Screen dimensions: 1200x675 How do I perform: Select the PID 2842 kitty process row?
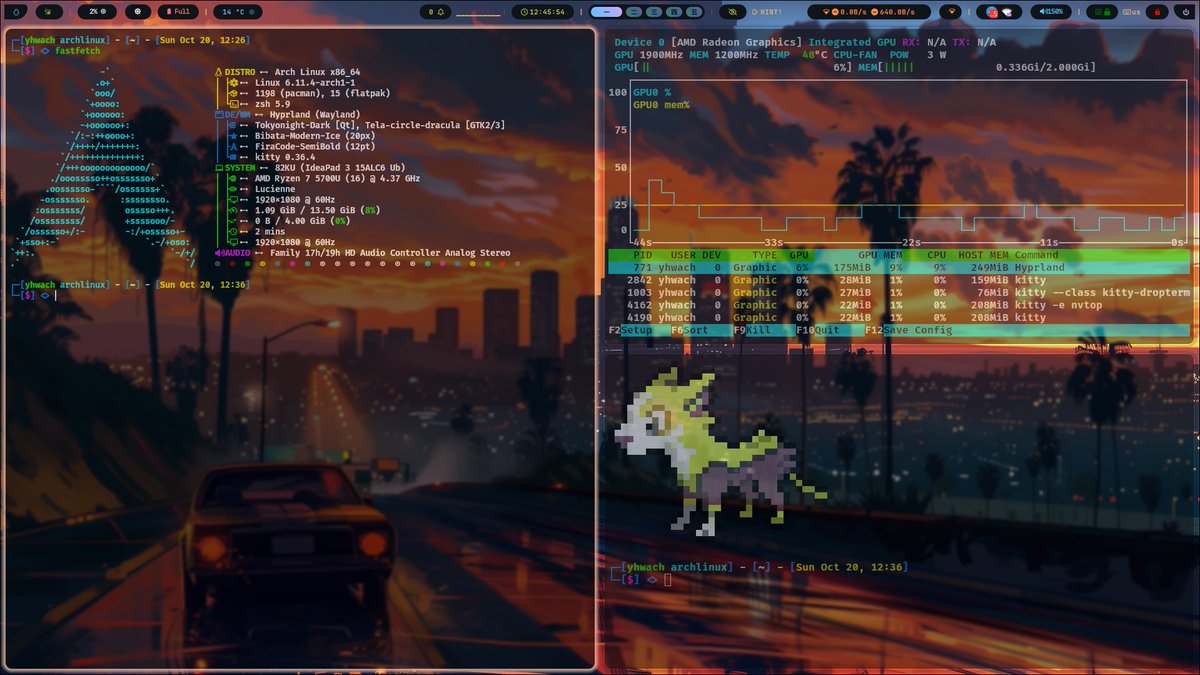899,280
